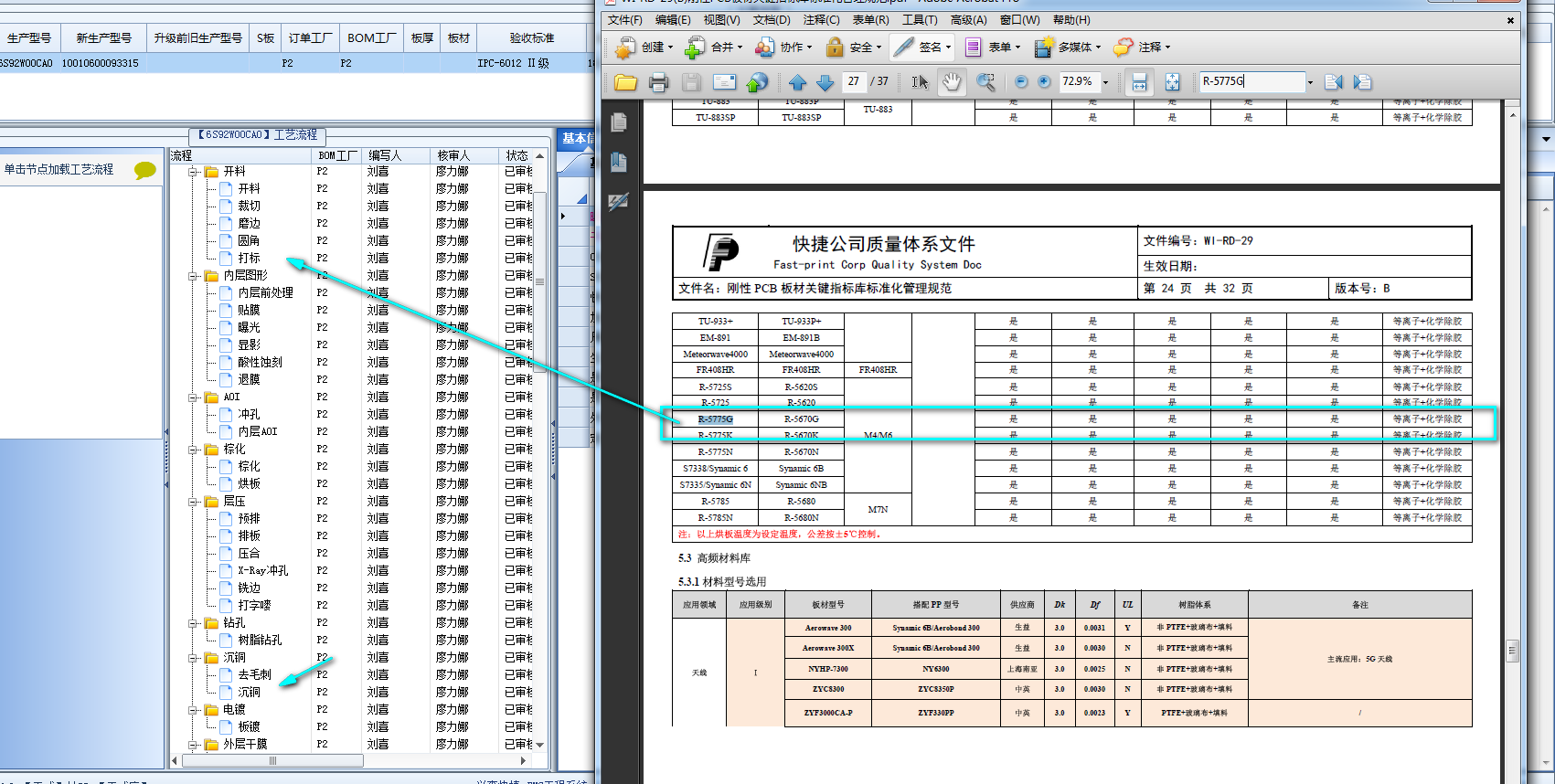Select the 去毛刺 process step
Image resolution: width=1555 pixels, height=784 pixels.
254,675
